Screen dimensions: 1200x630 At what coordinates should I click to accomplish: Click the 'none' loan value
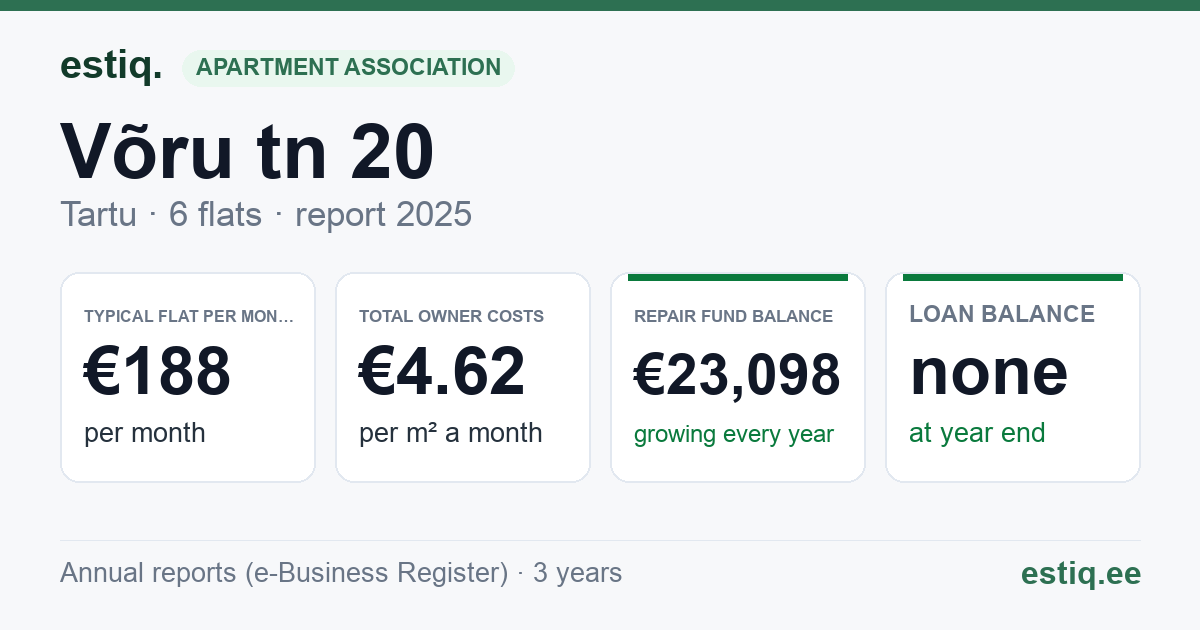[989, 372]
